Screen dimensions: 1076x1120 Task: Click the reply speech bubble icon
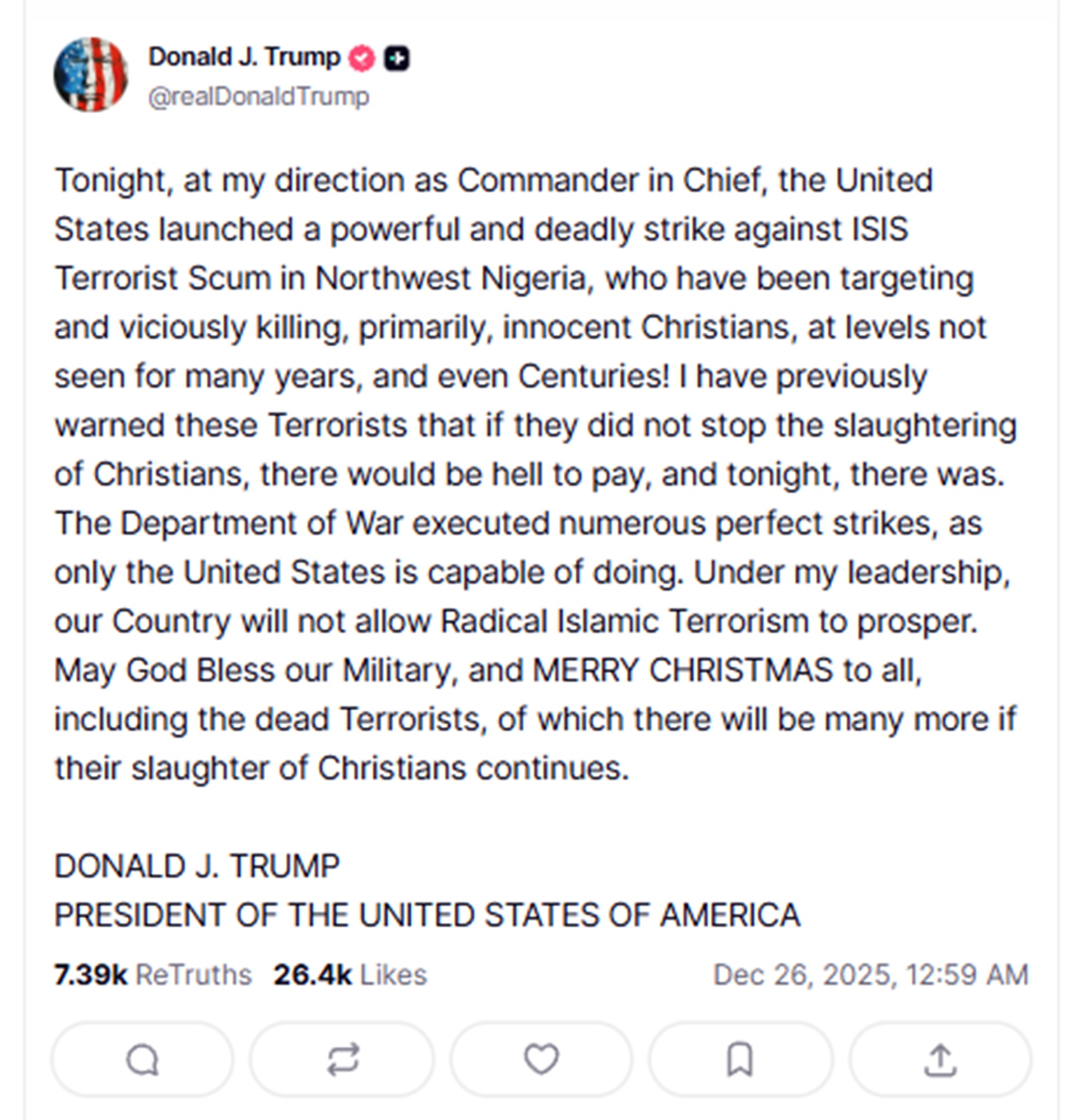pyautogui.click(x=142, y=1060)
